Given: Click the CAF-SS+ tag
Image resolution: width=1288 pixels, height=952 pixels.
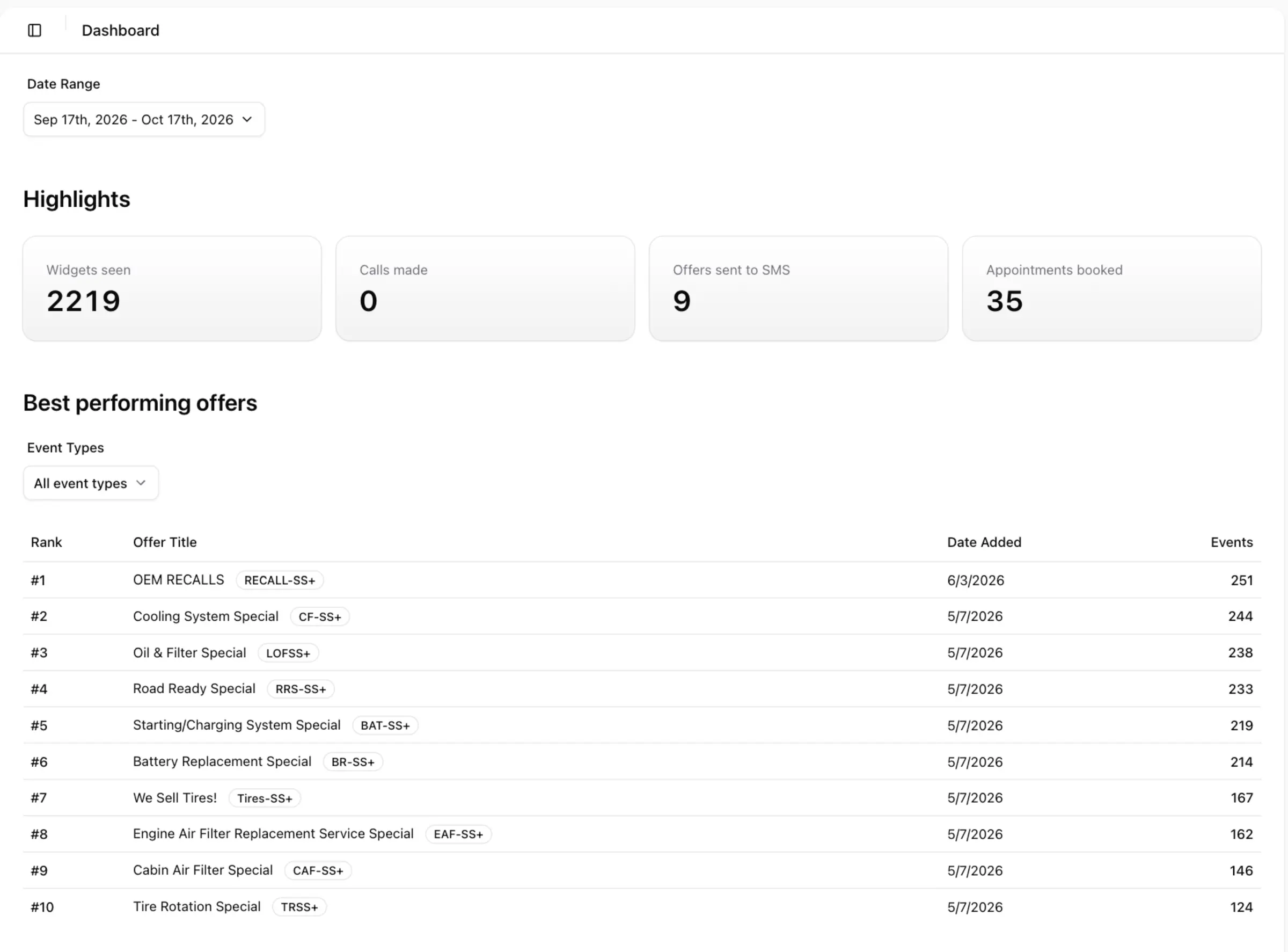Looking at the screenshot, I should (318, 870).
